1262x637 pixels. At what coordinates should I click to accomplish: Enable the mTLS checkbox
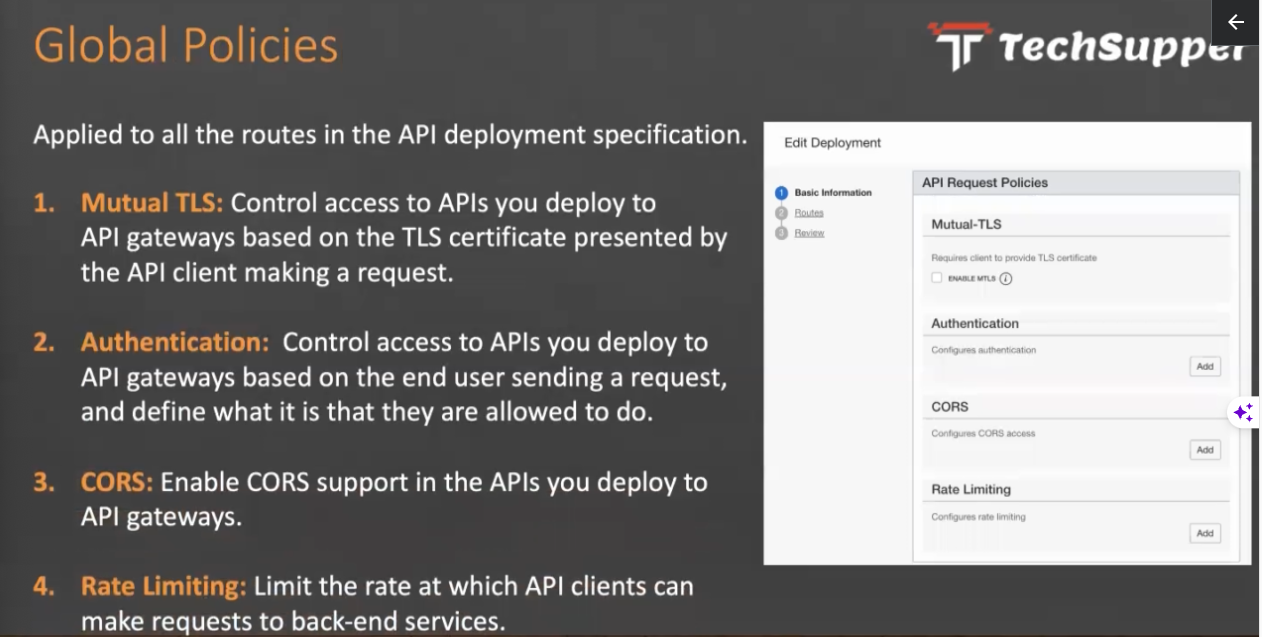tap(937, 278)
